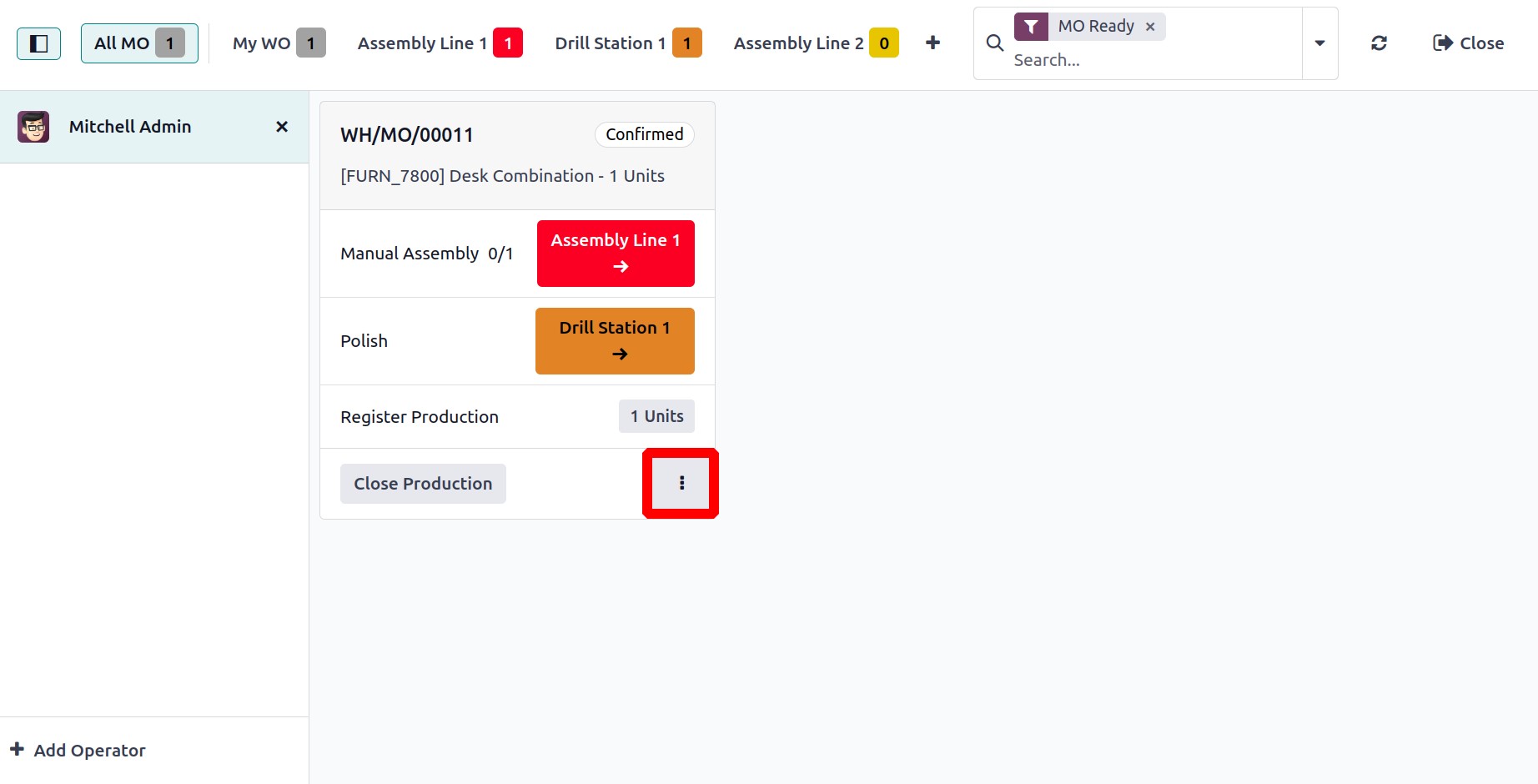Open the Assembly Line 1 tab
Screen dimensions: 1538x784
440,43
